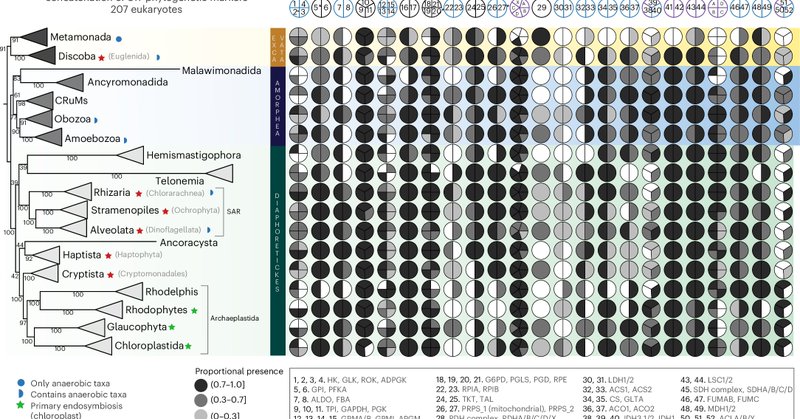Click the blue half-circle next to Amoebozoa
800x419 pixels.
pos(126,140)
